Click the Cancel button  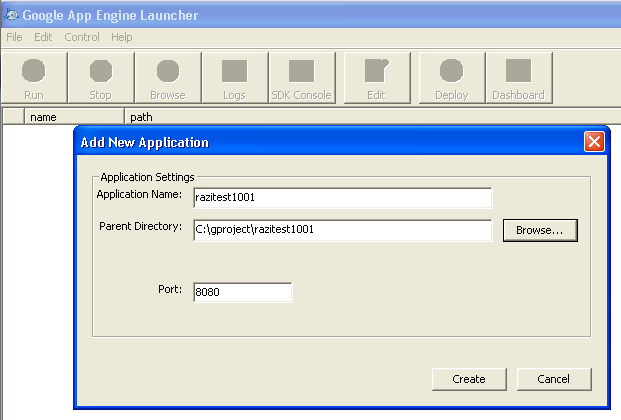pyautogui.click(x=554, y=379)
